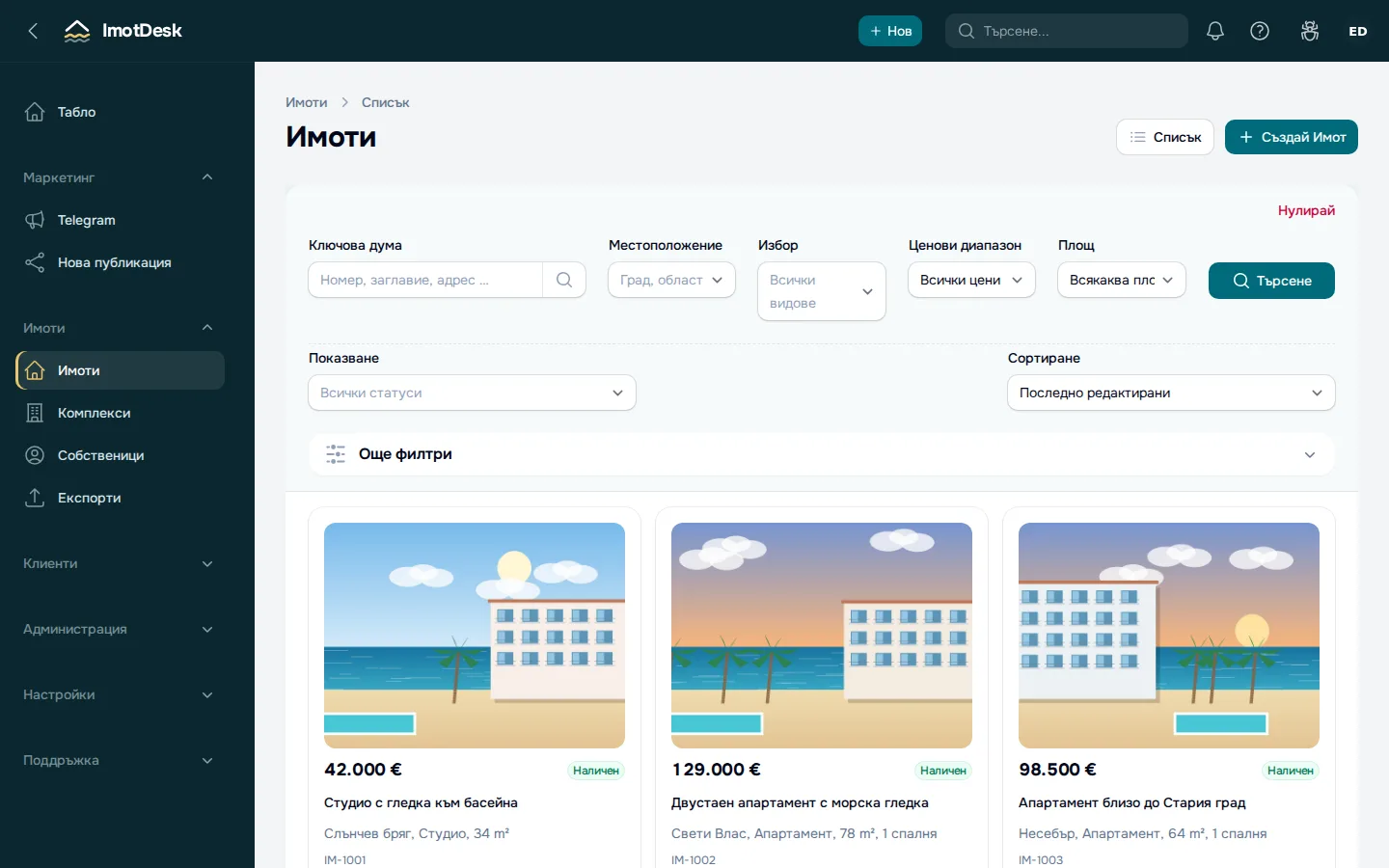Open Експорти in the sidebar
The image size is (1389, 868).
pyautogui.click(x=120, y=498)
